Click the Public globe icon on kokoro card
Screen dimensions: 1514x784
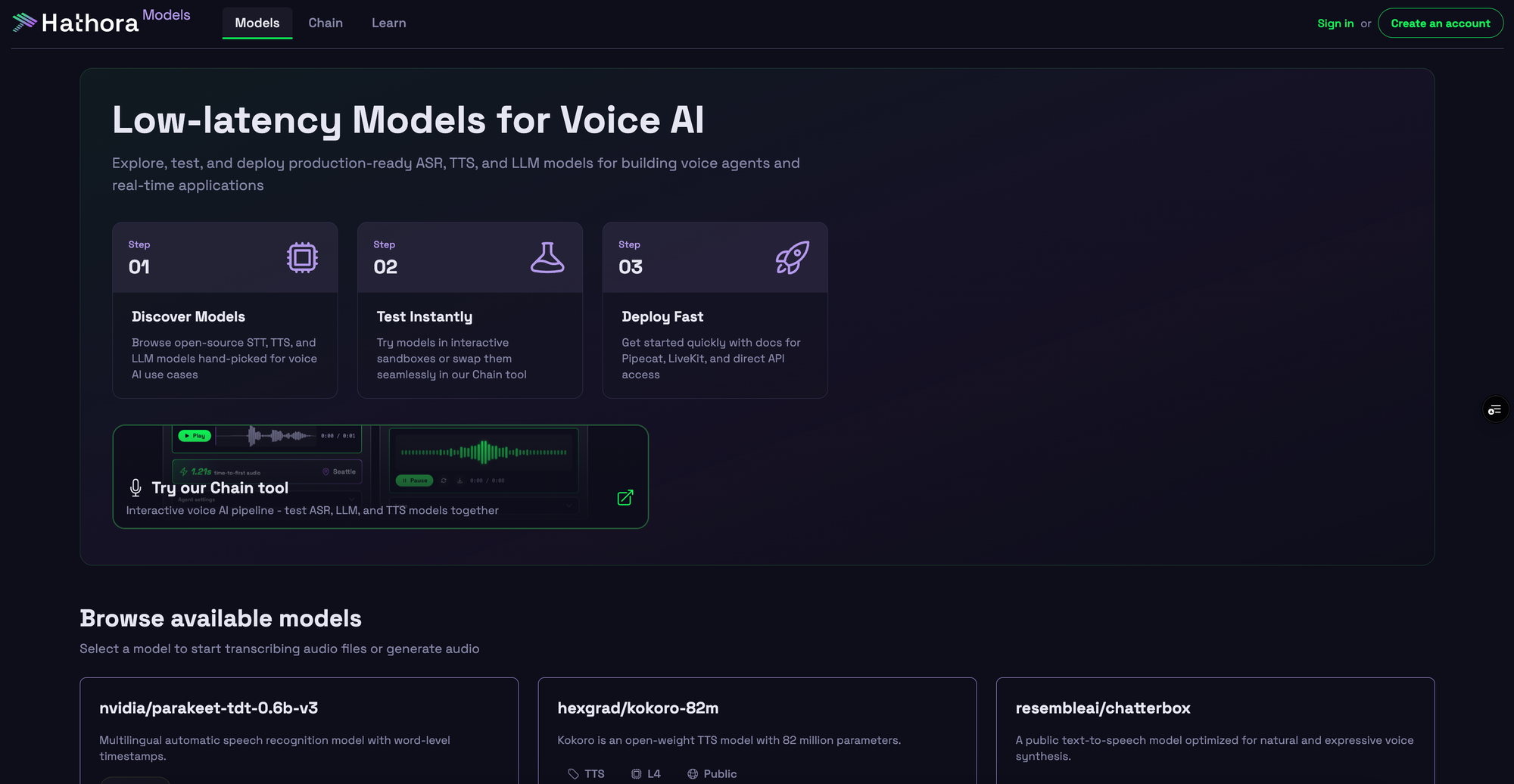(693, 774)
